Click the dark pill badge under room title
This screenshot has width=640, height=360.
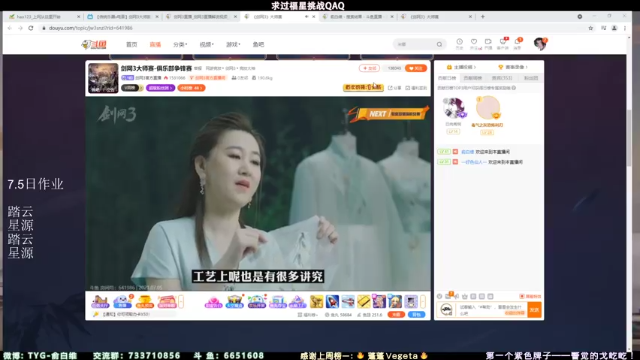tap(131, 88)
